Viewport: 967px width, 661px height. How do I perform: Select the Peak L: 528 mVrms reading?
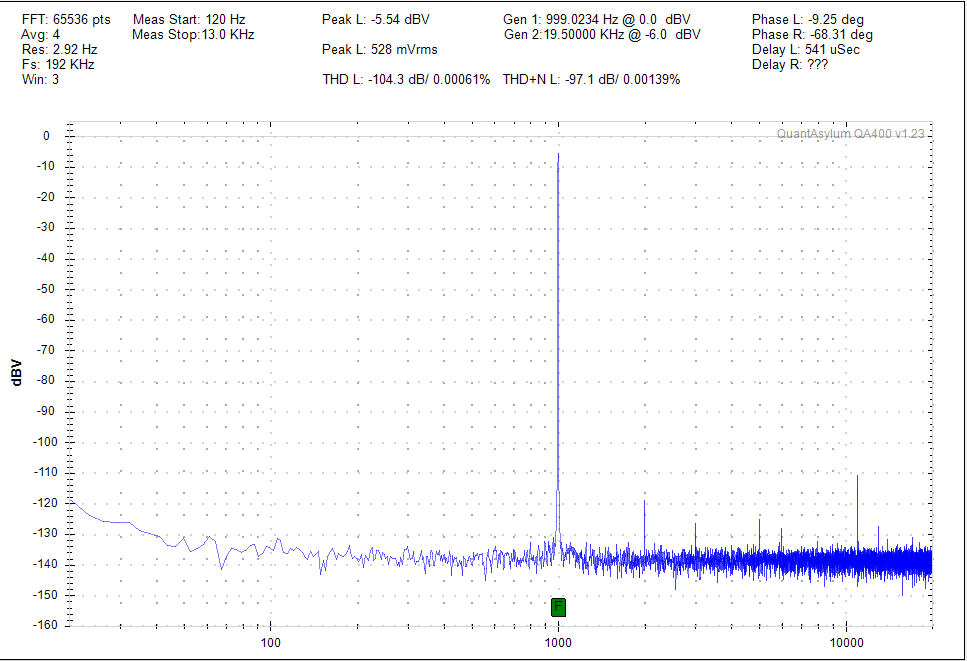point(380,49)
